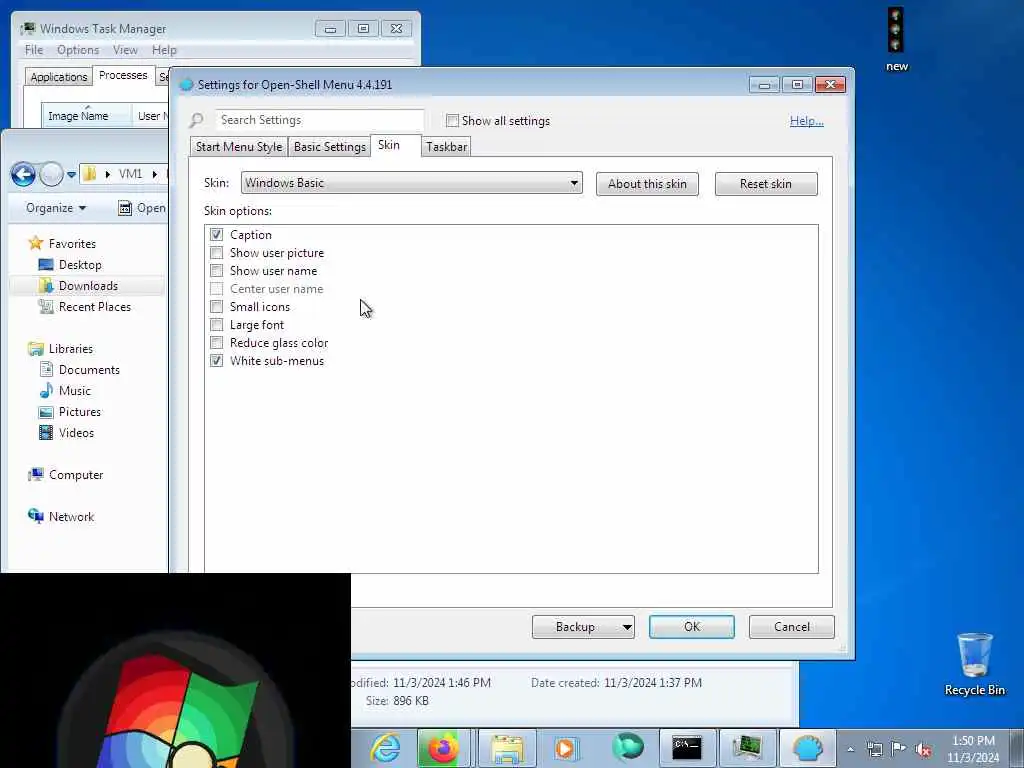Open the Recycle Bin desktop icon
The height and width of the screenshot is (768, 1024).
974,664
